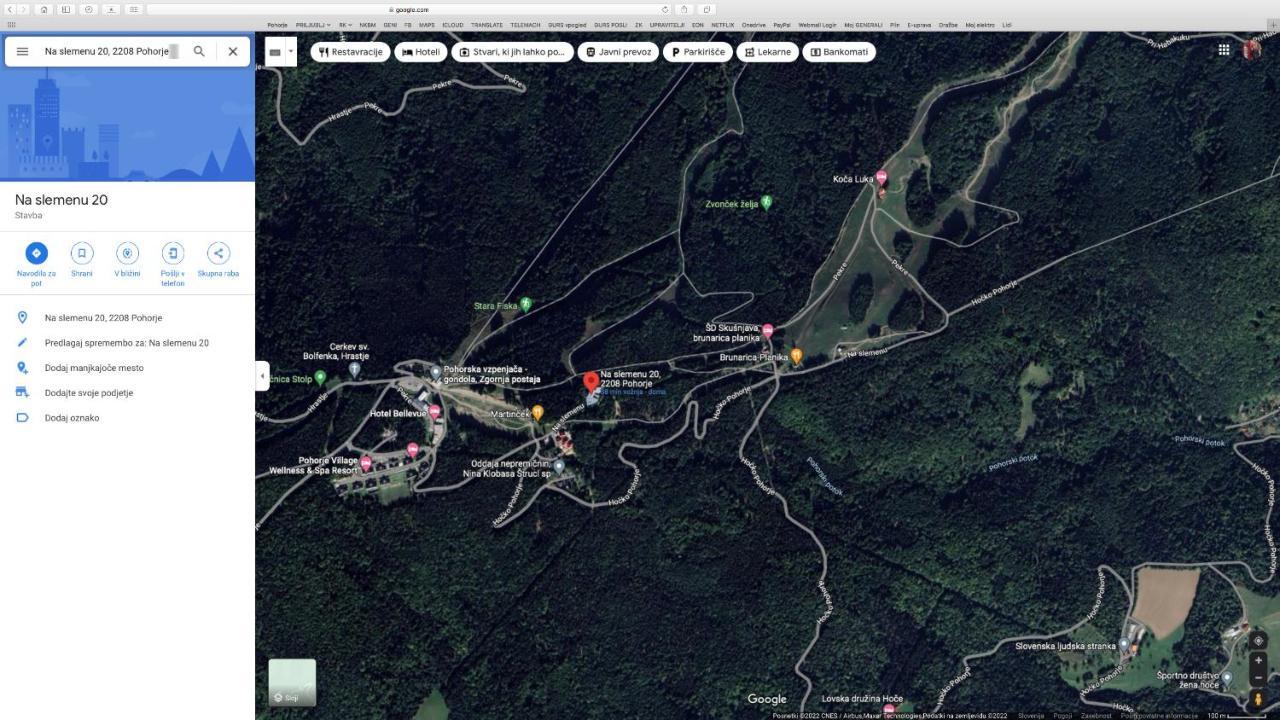Select the Stvari, ki jih lahko po... chip
1280x720 pixels.
click(512, 52)
